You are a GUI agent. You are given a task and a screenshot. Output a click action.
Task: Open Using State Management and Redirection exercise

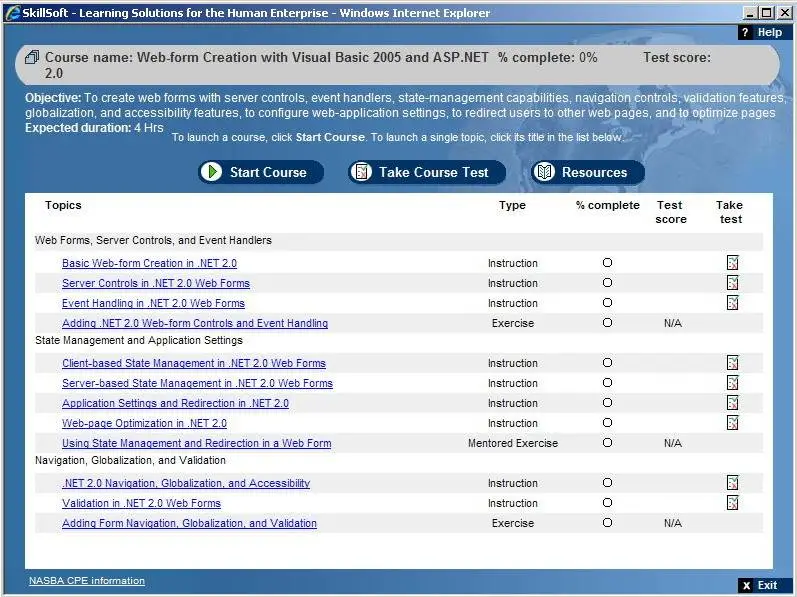click(x=197, y=443)
